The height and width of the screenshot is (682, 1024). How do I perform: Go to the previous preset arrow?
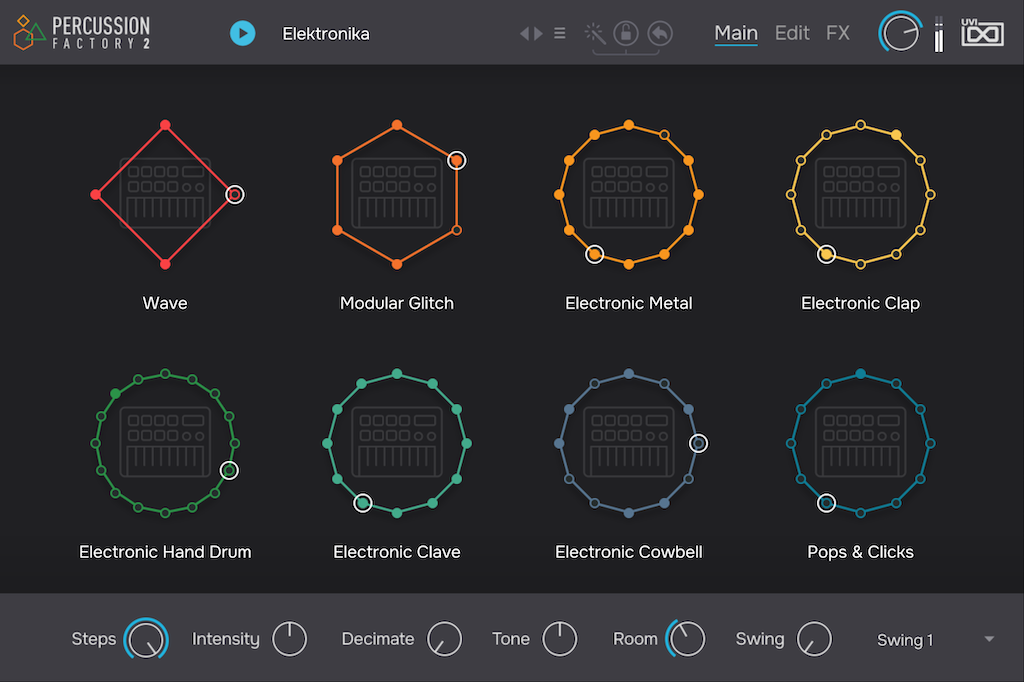[524, 33]
